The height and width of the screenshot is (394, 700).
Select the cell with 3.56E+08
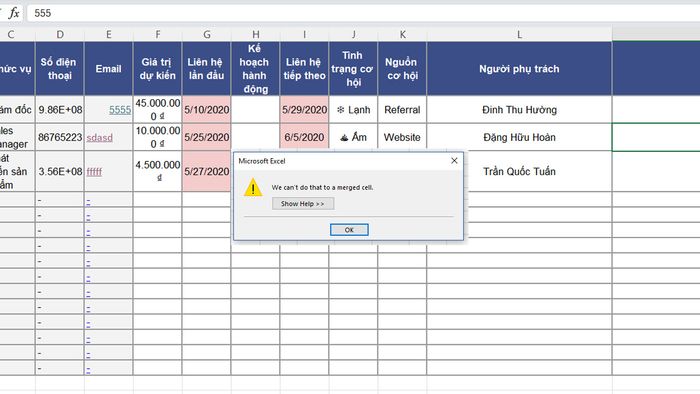pyautogui.click(x=59, y=171)
